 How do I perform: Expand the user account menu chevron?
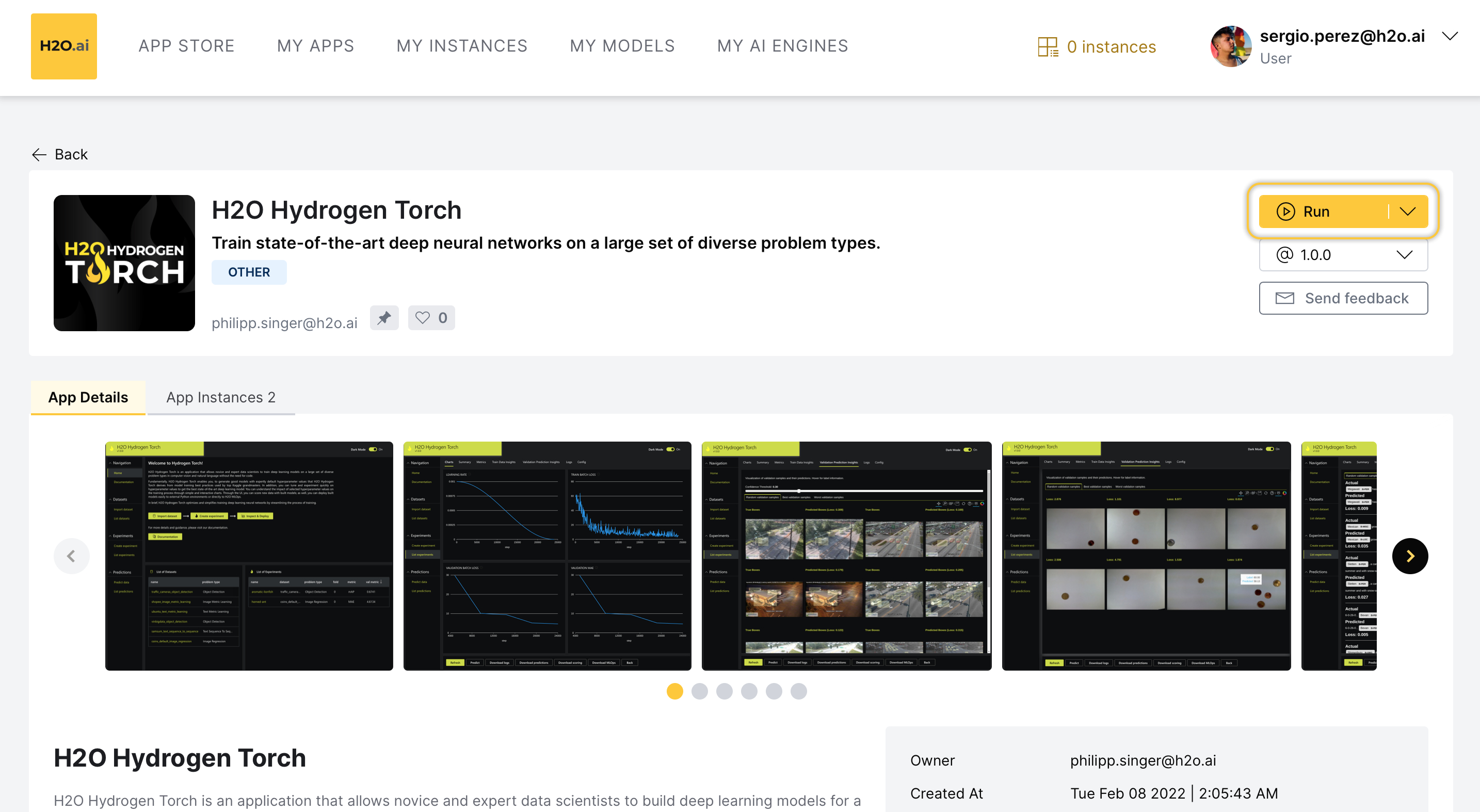pyautogui.click(x=1450, y=36)
